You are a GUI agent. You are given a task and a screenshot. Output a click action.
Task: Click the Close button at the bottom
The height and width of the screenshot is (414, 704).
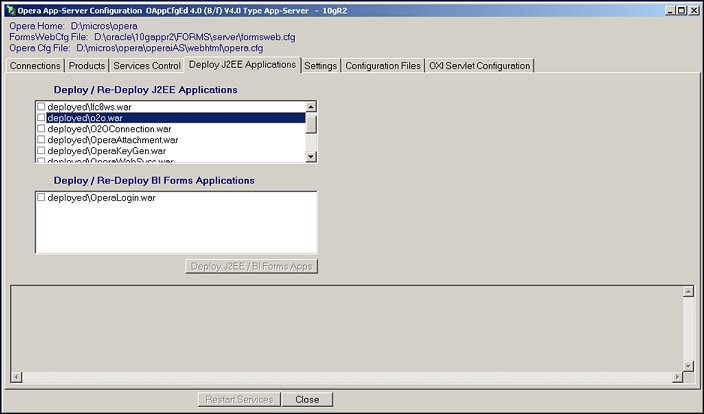pyautogui.click(x=308, y=400)
